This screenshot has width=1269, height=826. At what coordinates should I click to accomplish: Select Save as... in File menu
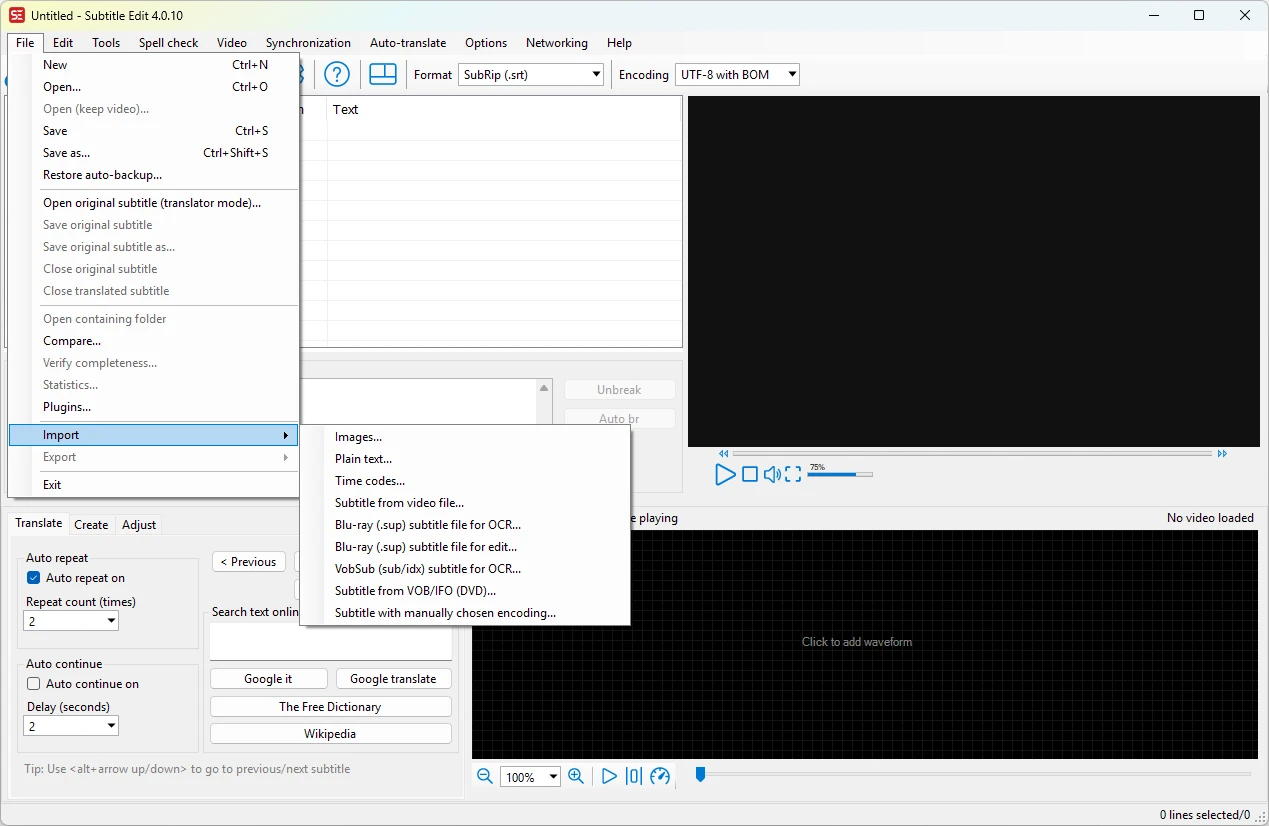tap(153, 153)
